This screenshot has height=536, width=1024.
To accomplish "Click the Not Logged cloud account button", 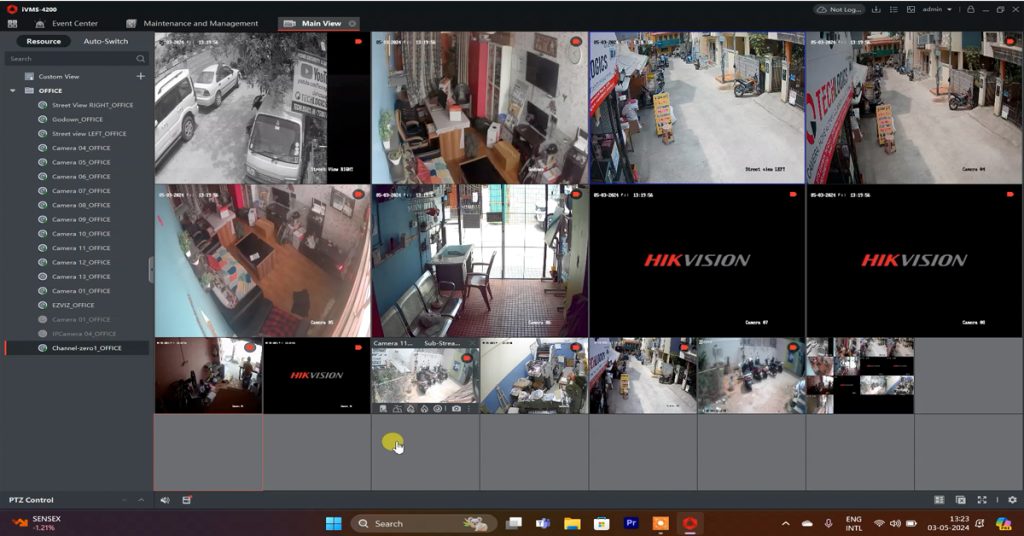I will pyautogui.click(x=838, y=9).
